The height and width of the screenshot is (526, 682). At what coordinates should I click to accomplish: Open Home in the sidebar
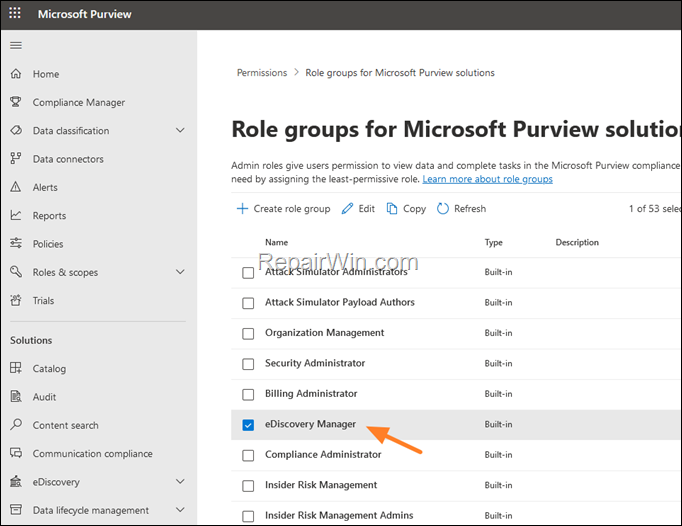(46, 74)
